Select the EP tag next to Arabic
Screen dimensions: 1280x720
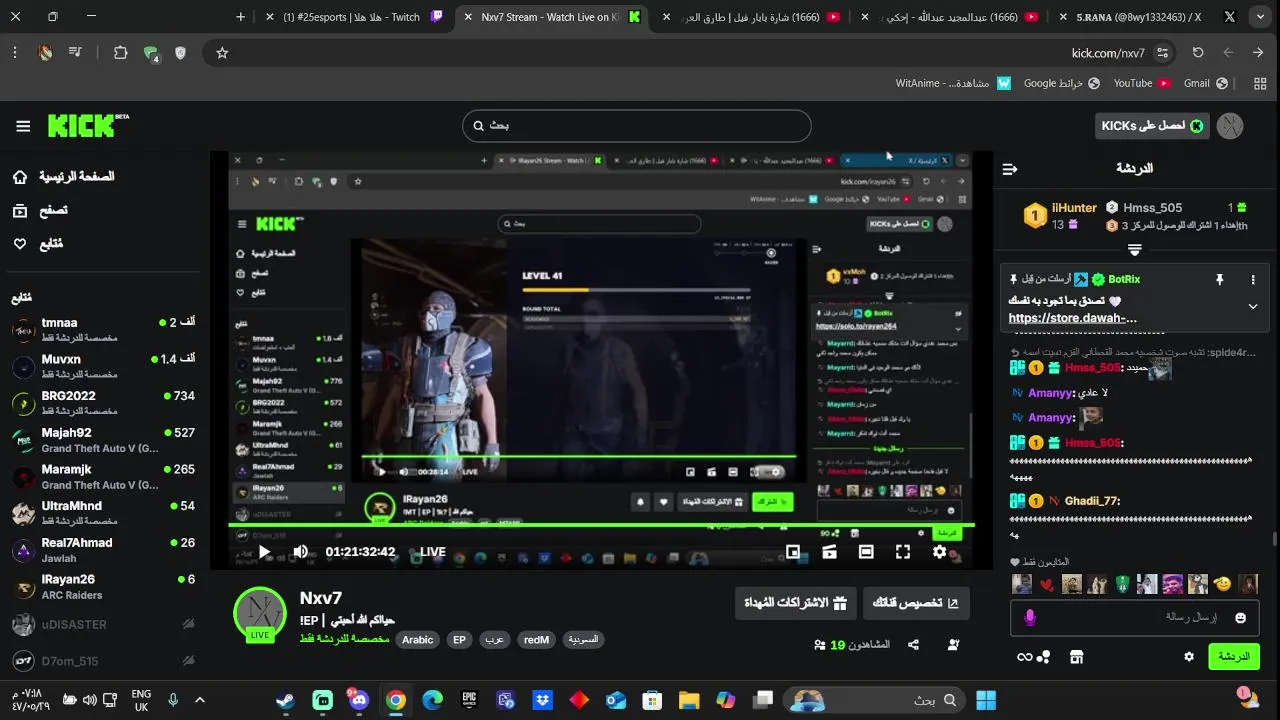(x=459, y=640)
